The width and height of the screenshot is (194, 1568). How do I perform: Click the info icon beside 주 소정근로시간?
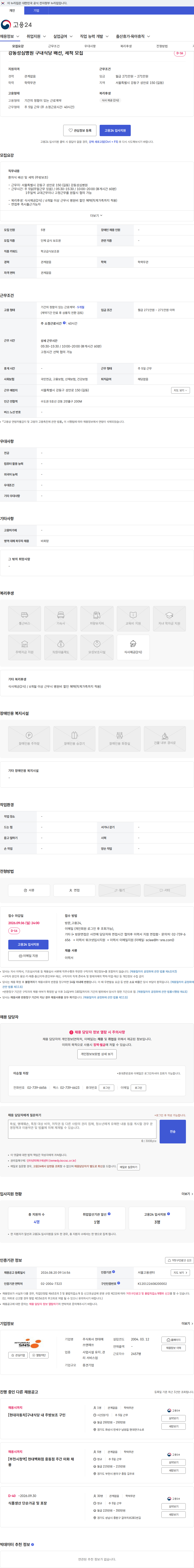[x=64, y=323]
